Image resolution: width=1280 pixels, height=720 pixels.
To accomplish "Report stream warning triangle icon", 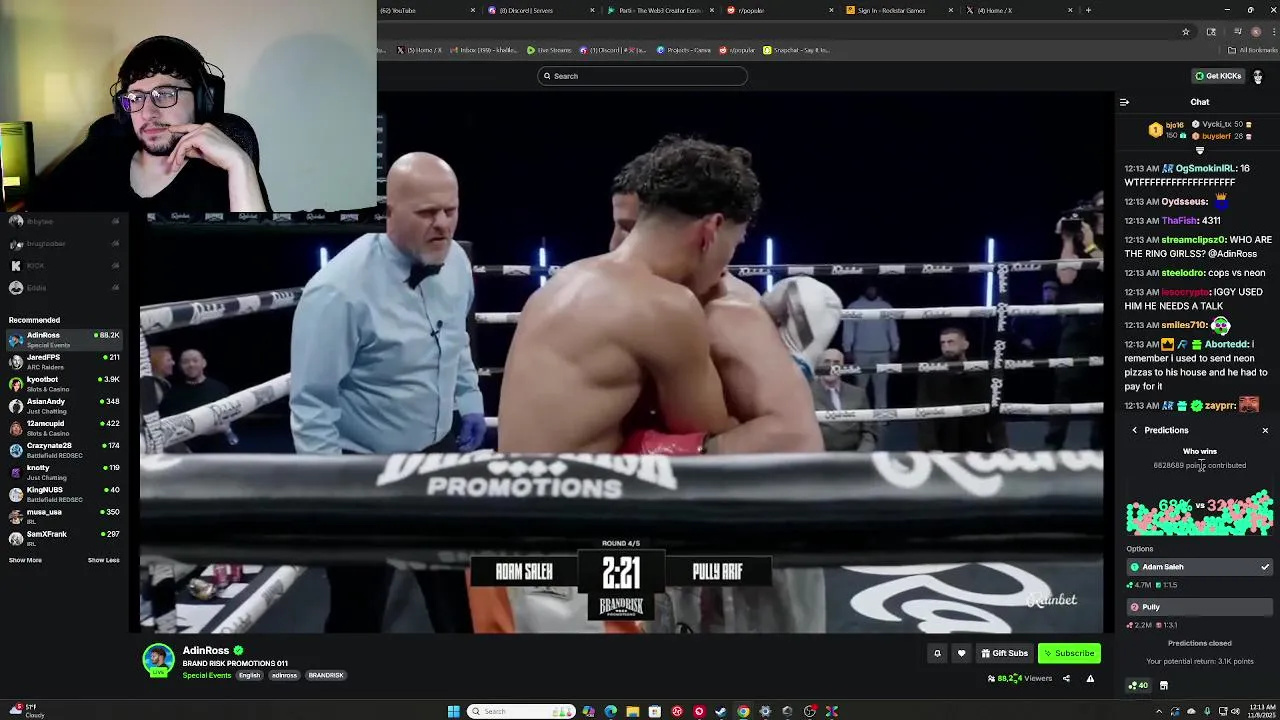I will click(1090, 678).
